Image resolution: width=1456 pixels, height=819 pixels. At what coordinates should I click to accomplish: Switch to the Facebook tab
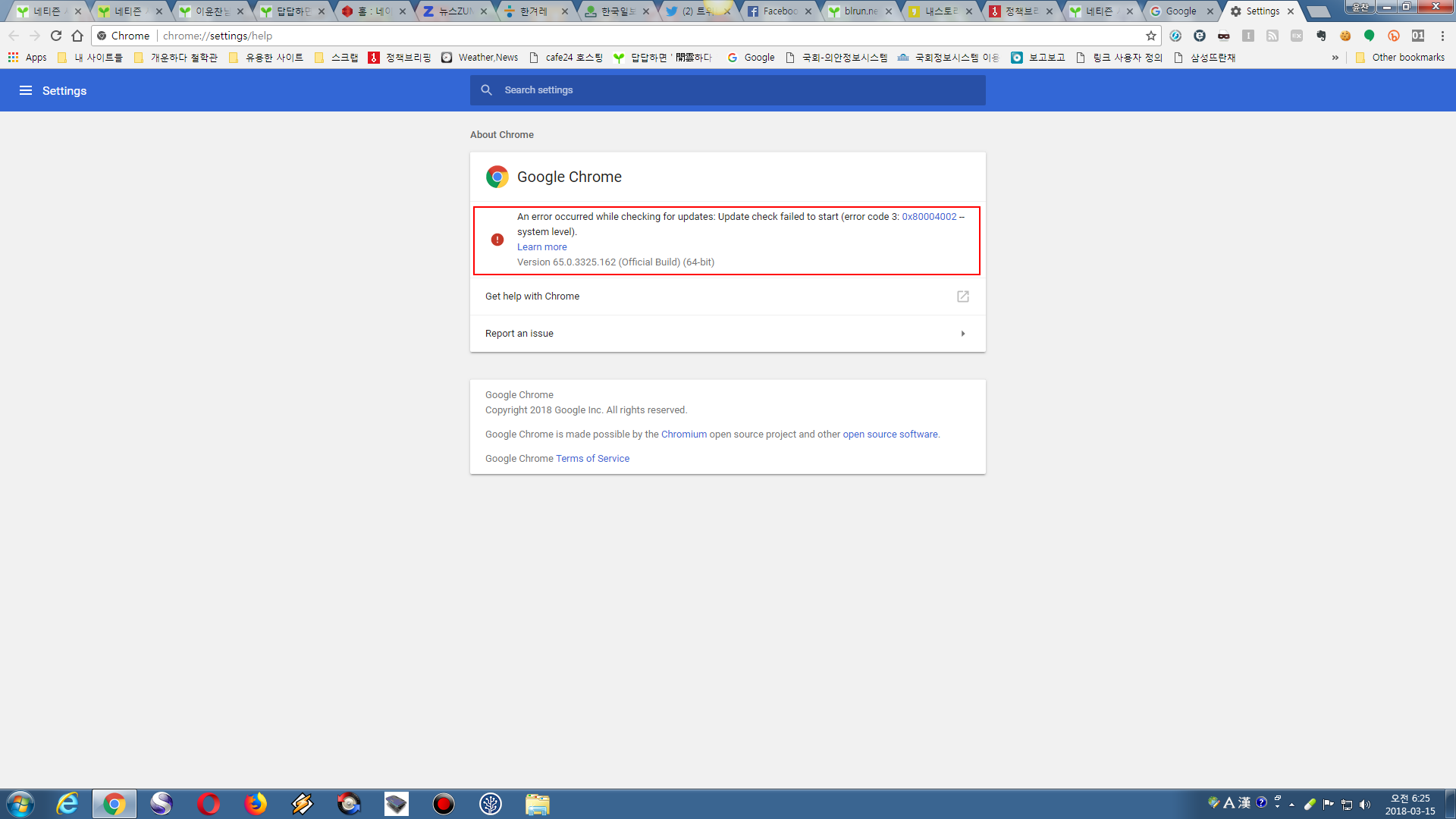coord(778,11)
